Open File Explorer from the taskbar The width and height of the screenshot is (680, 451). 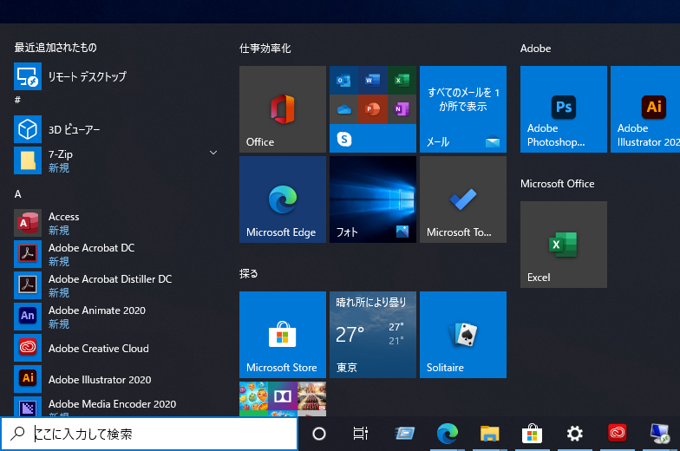pos(490,433)
